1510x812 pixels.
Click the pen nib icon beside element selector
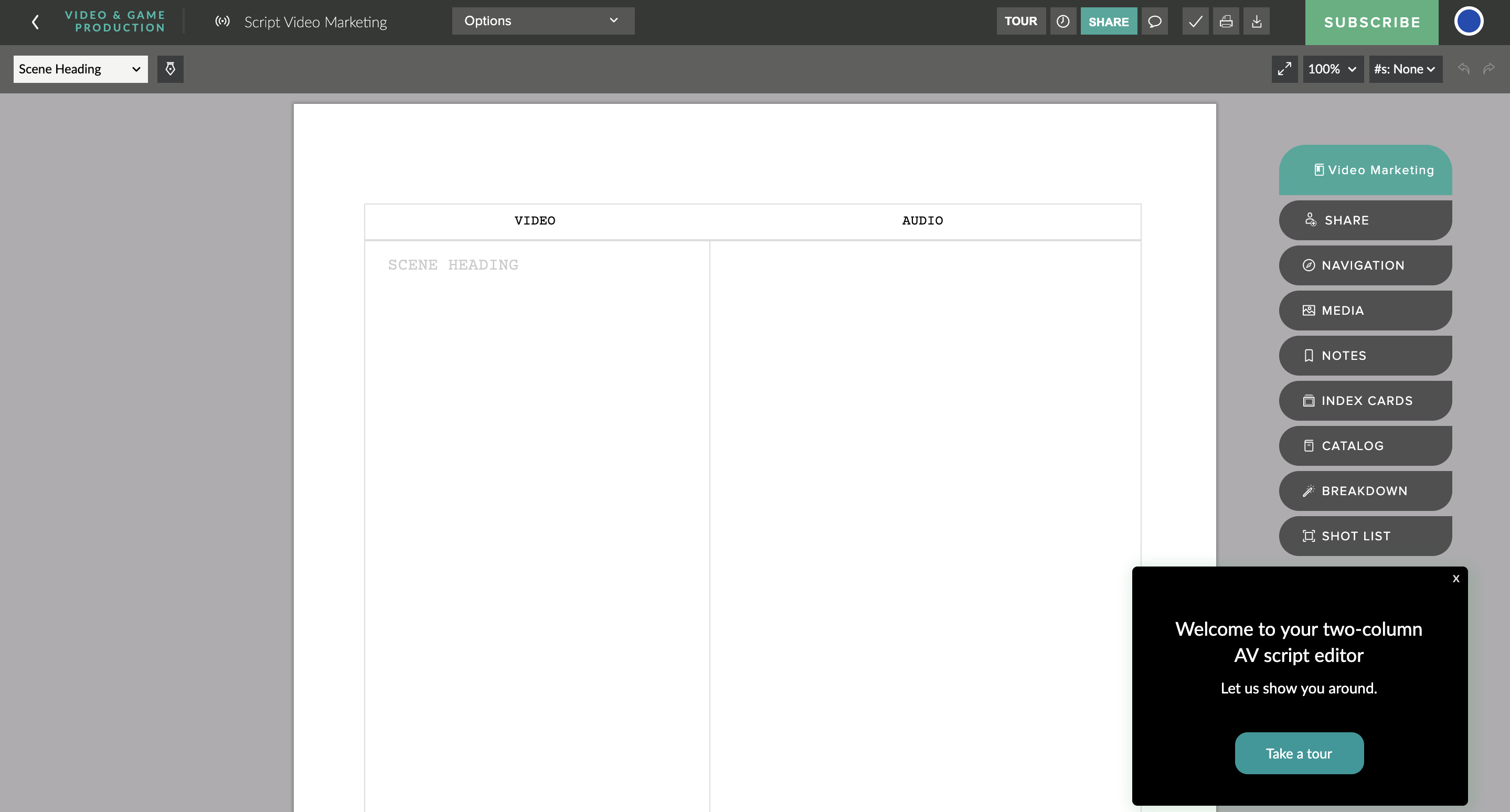pos(170,69)
